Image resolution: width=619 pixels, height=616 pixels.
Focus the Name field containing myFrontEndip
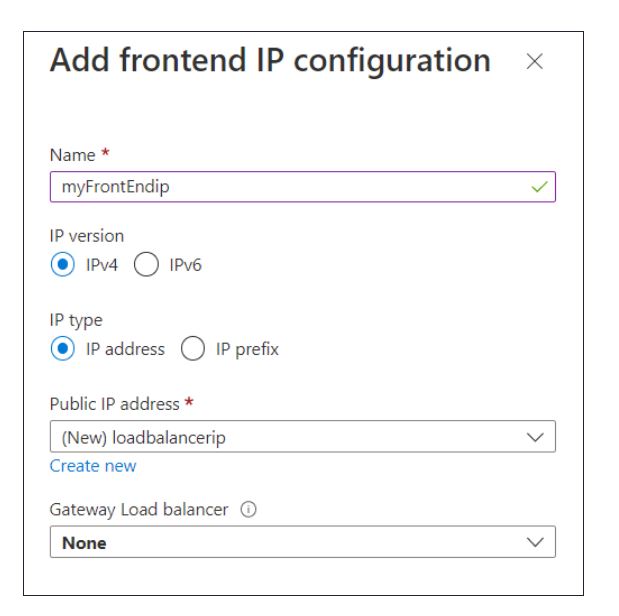point(303,186)
